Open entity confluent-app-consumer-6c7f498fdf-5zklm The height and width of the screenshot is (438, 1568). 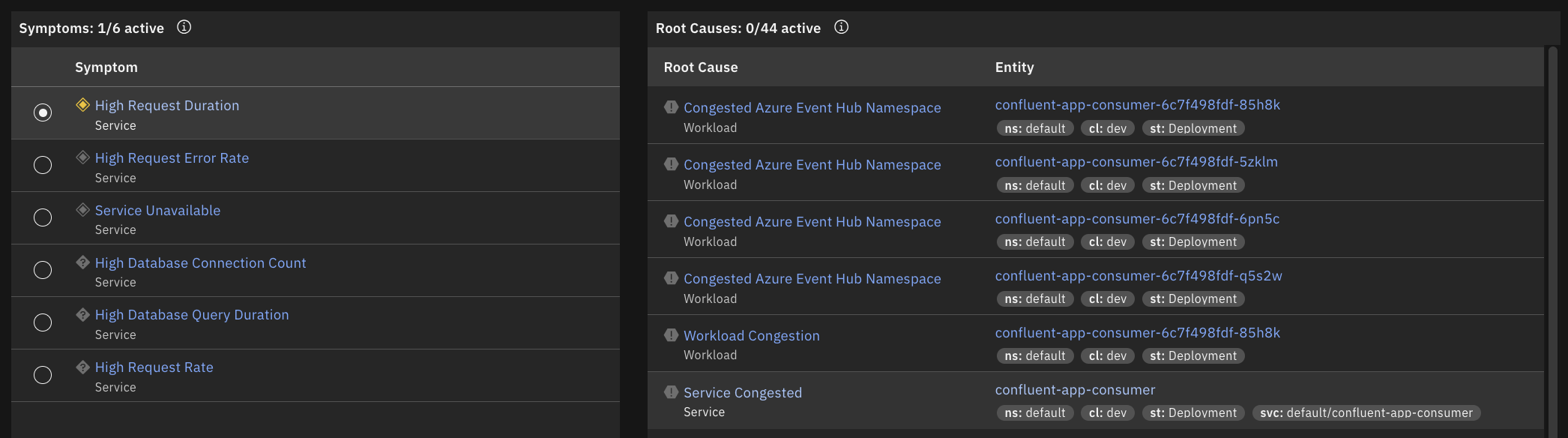1136,162
